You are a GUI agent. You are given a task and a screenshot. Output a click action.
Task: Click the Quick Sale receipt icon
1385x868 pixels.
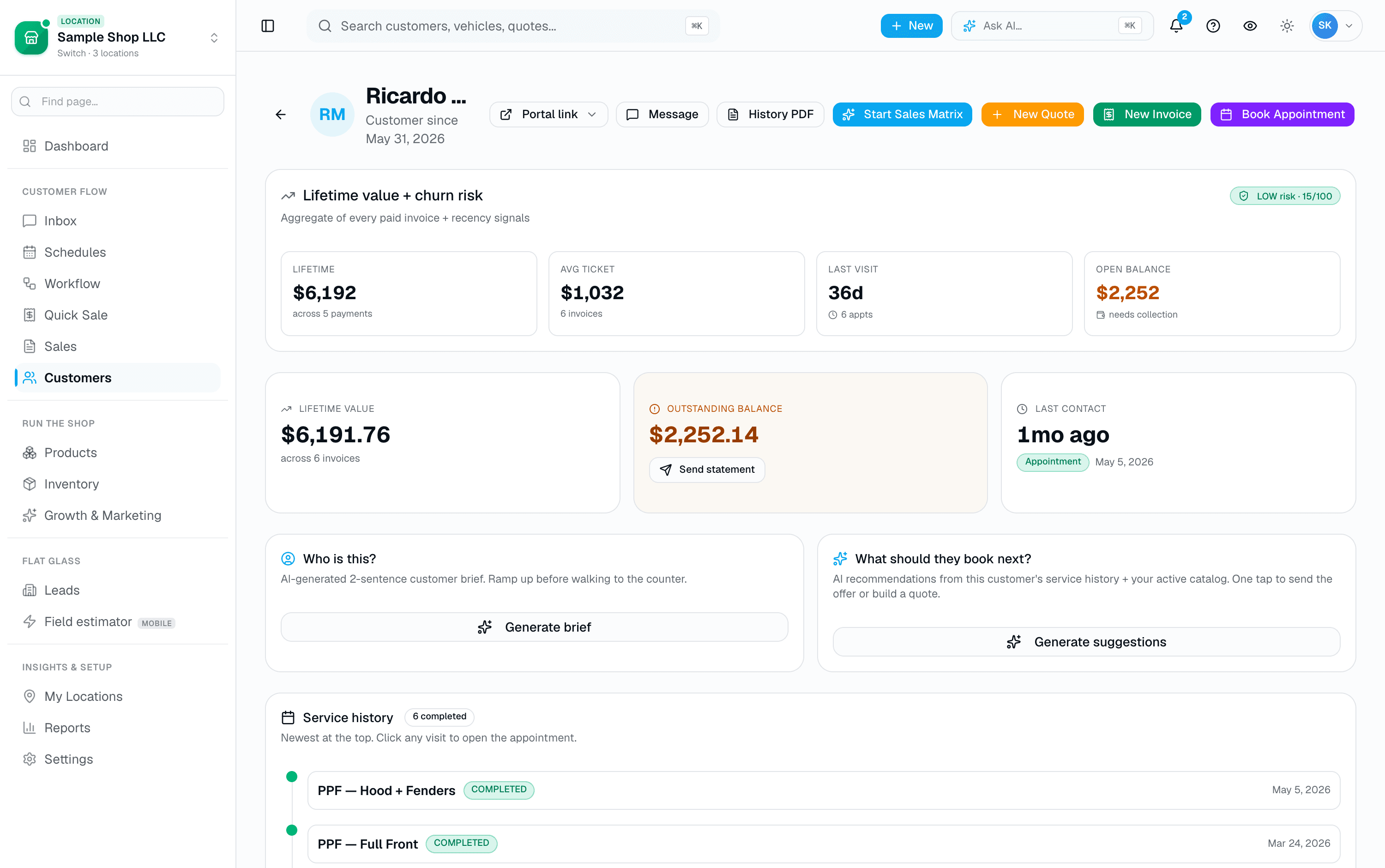29,315
